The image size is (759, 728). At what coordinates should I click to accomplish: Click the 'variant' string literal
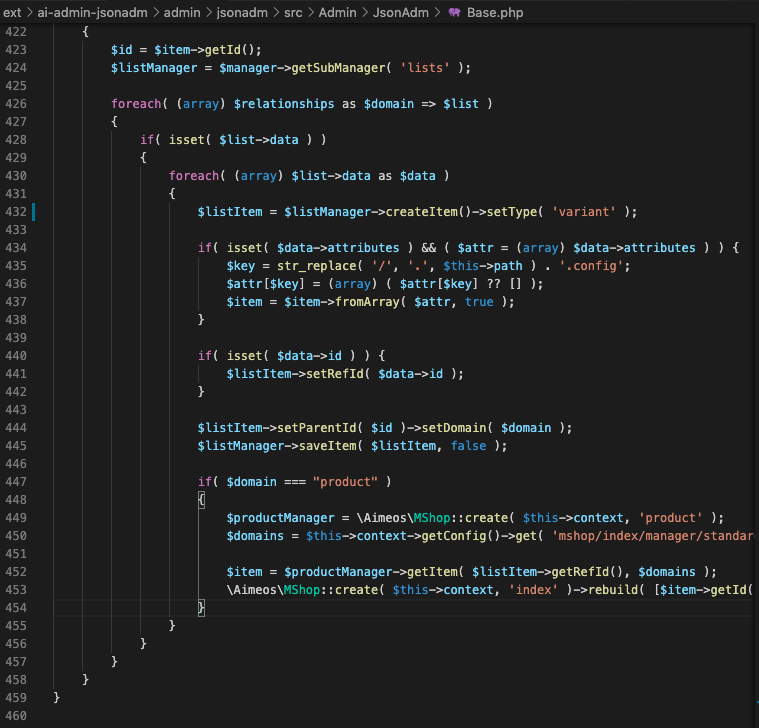584,212
